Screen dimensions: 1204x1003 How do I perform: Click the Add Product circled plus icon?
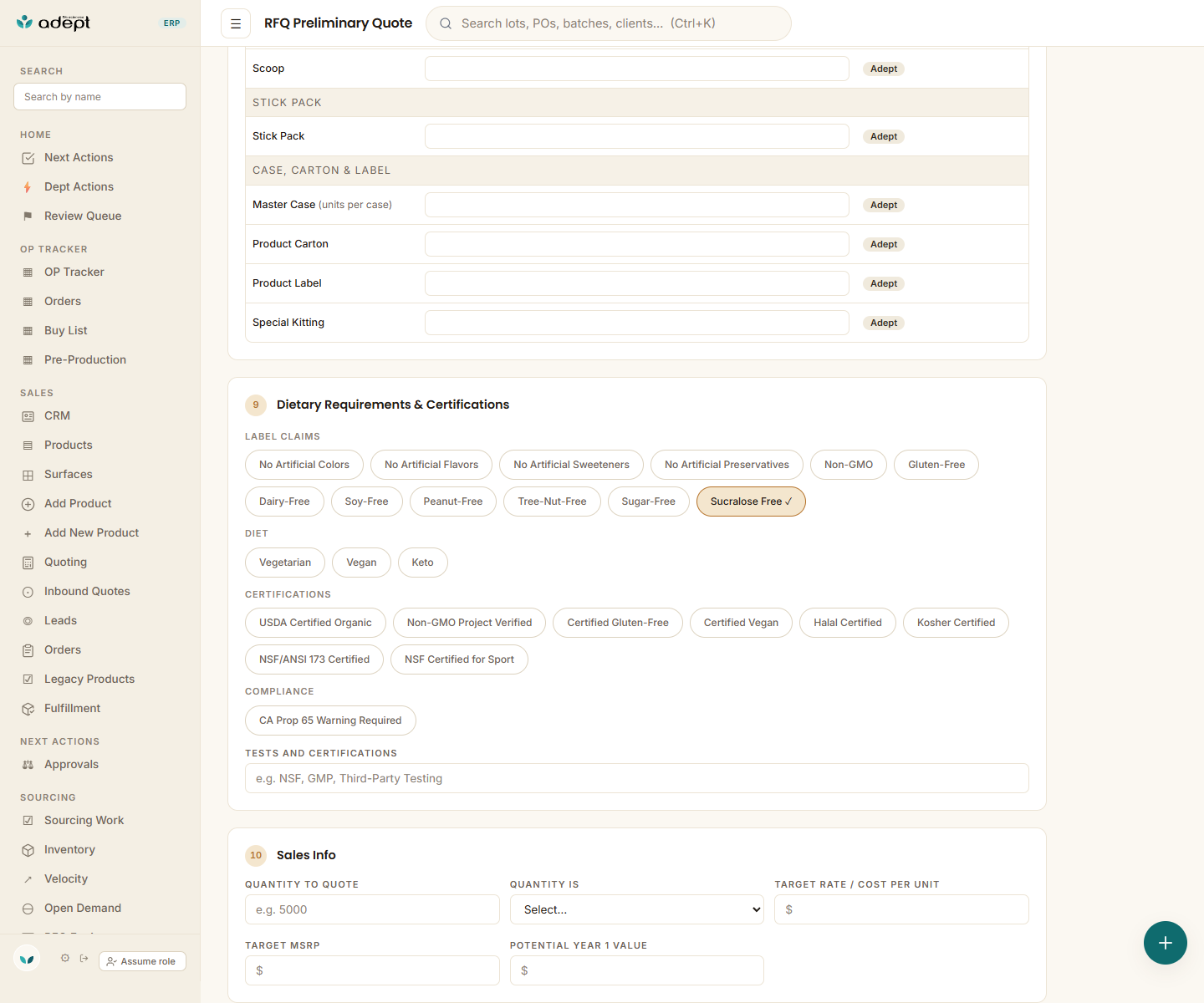[28, 504]
